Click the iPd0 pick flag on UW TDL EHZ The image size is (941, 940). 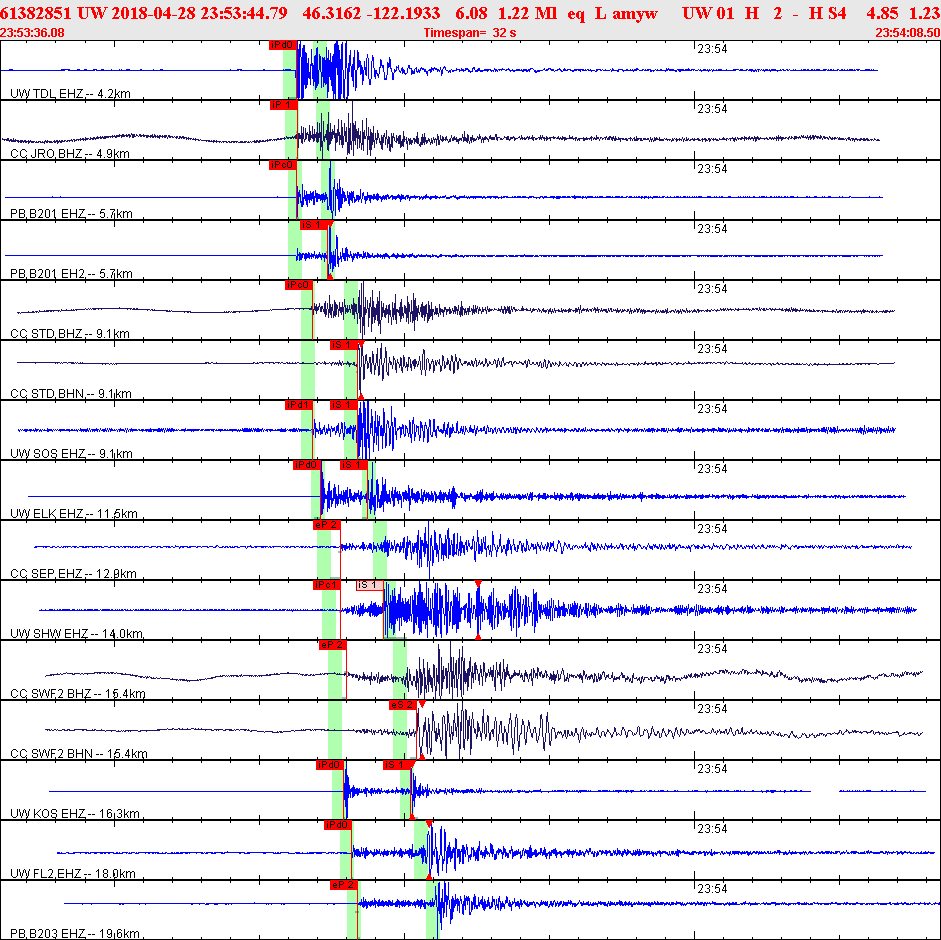click(x=283, y=45)
